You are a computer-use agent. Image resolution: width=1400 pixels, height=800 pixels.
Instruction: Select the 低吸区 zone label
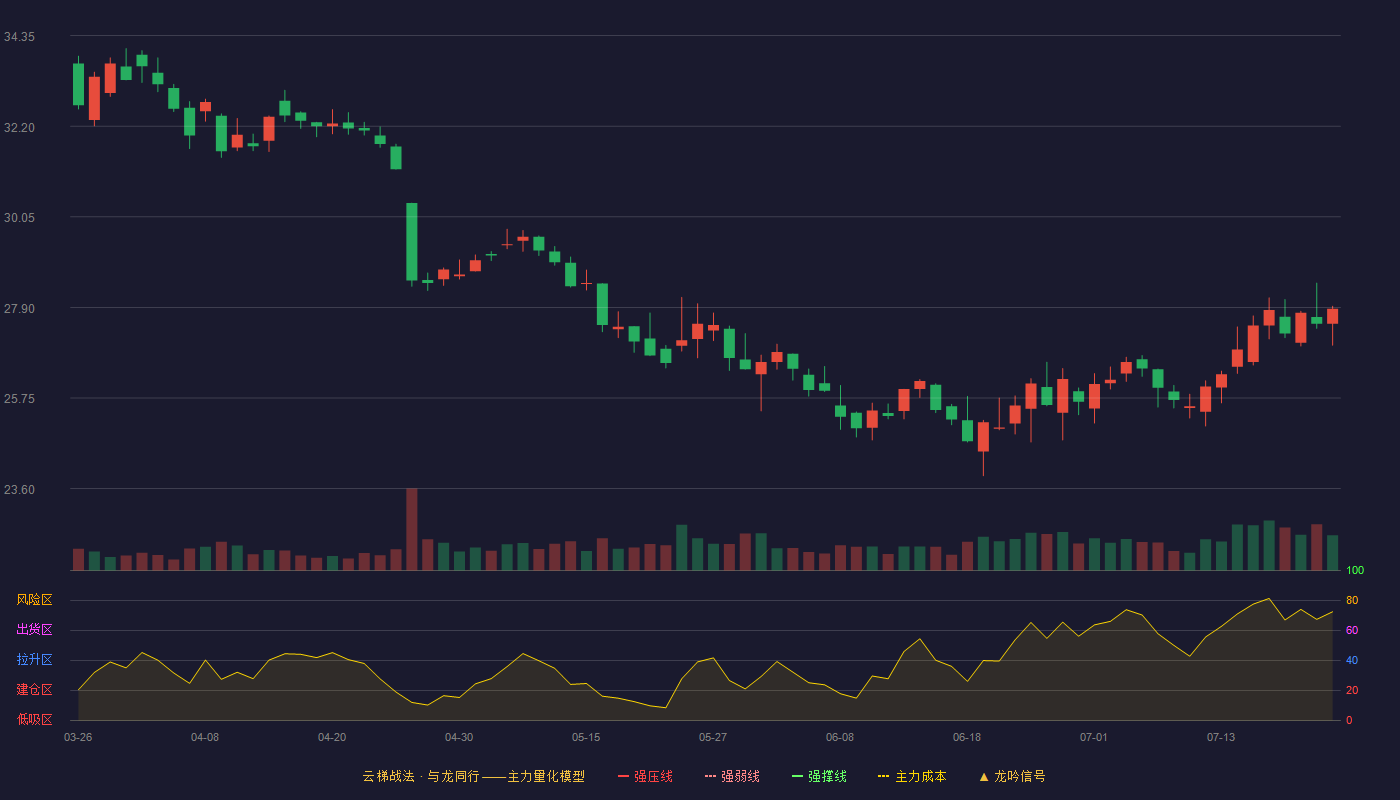coord(34,719)
